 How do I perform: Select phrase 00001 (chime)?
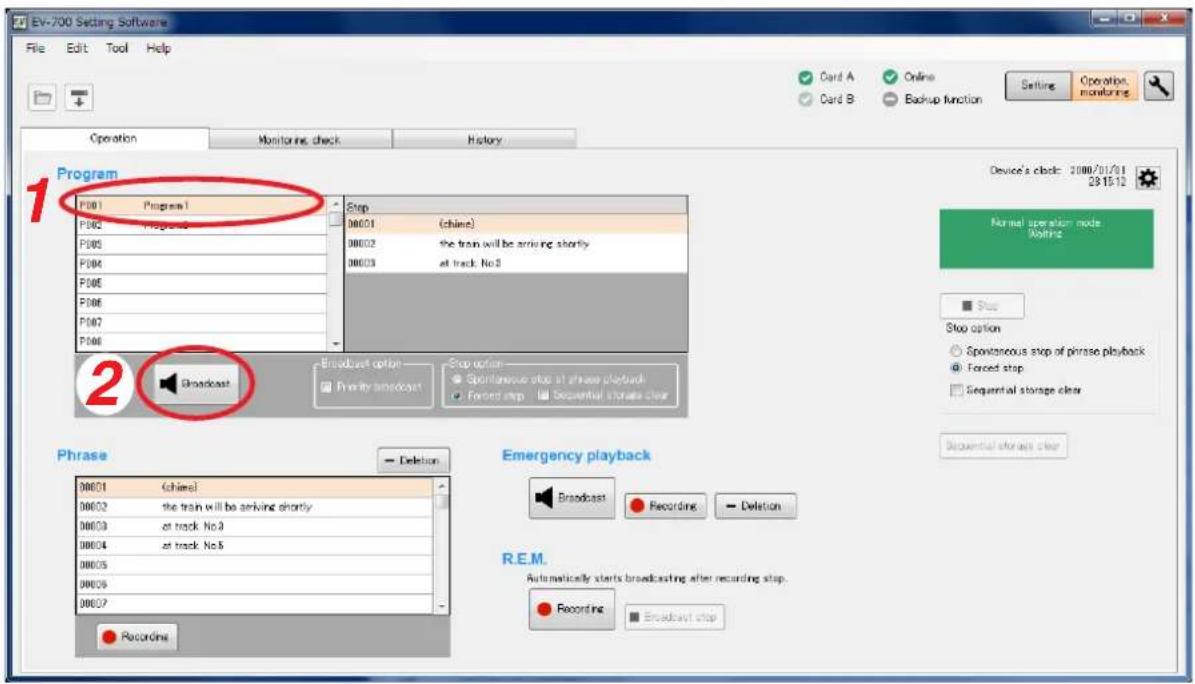(255, 487)
